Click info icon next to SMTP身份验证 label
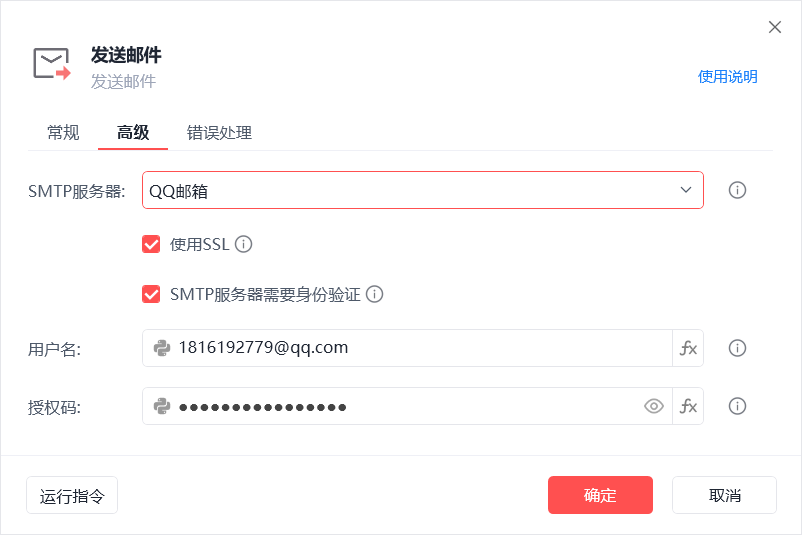Viewport: 802px width, 535px height. tap(375, 295)
